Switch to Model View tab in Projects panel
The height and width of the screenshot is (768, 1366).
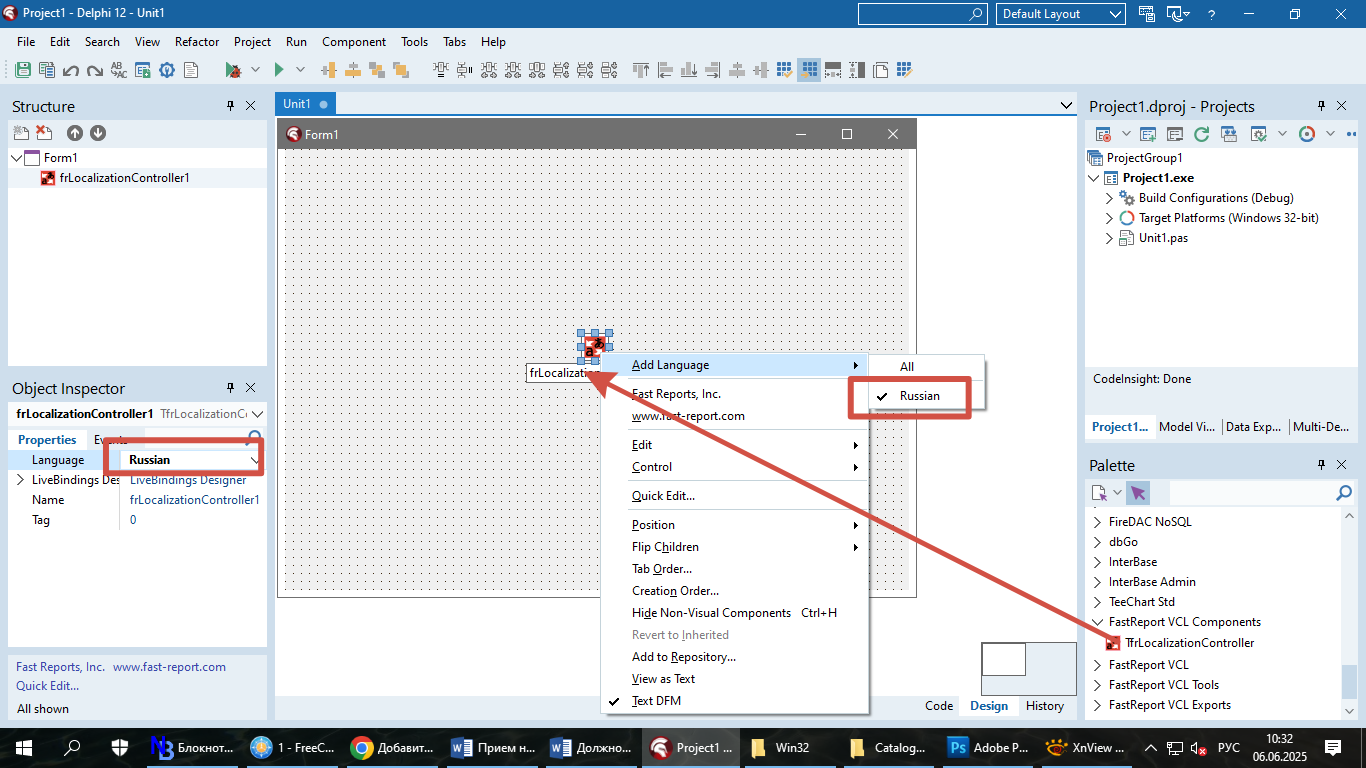(1188, 427)
